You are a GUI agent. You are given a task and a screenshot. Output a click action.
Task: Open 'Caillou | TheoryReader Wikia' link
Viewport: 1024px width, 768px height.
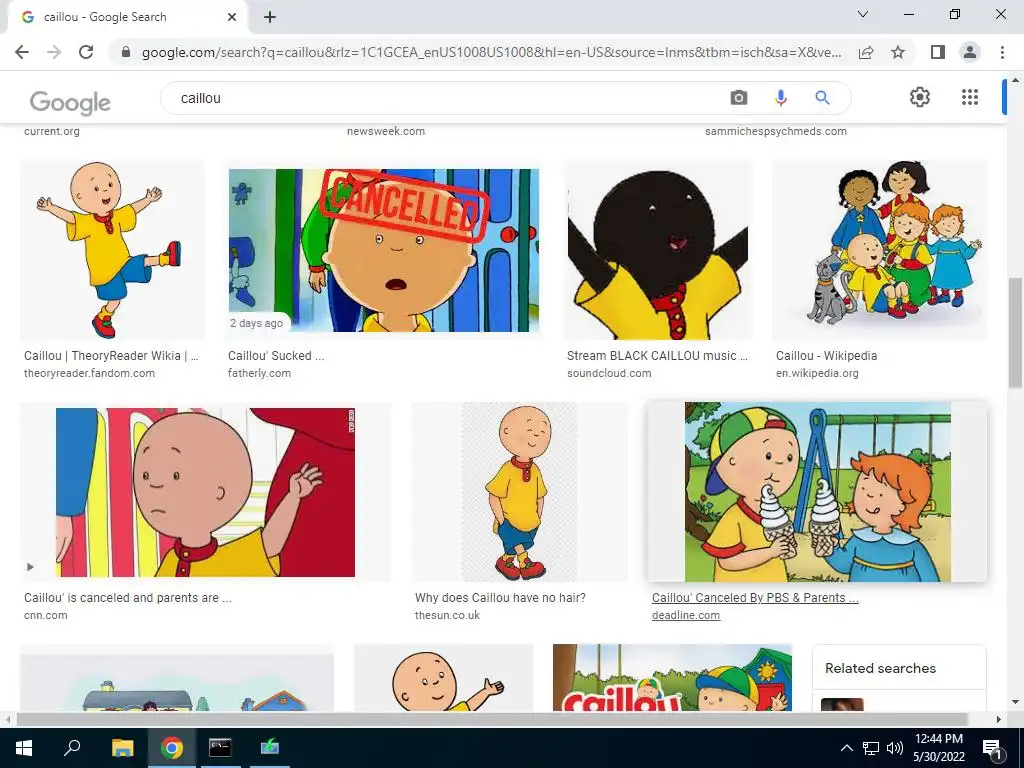111,356
